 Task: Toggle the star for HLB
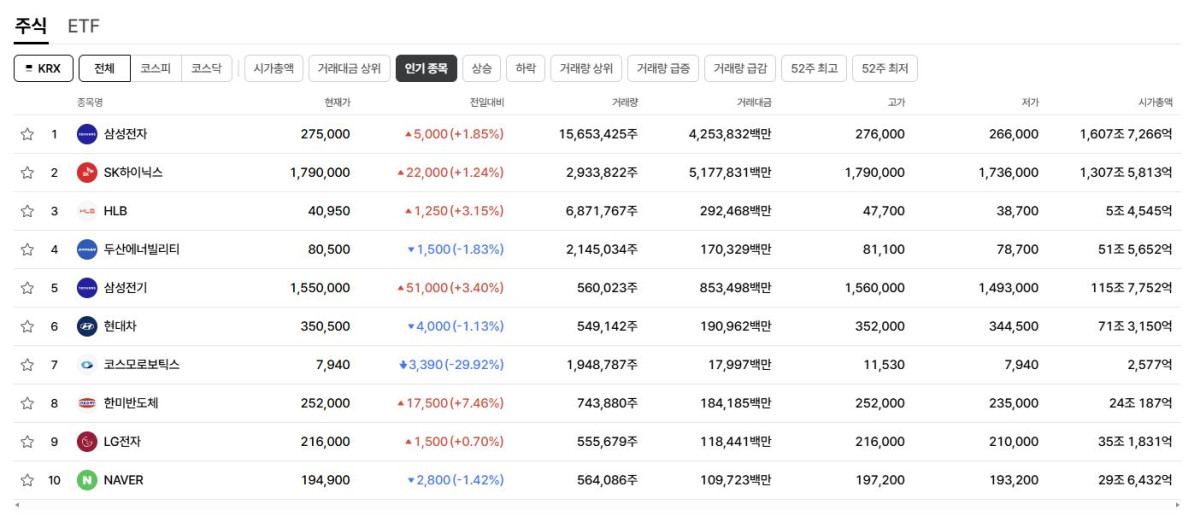27,211
